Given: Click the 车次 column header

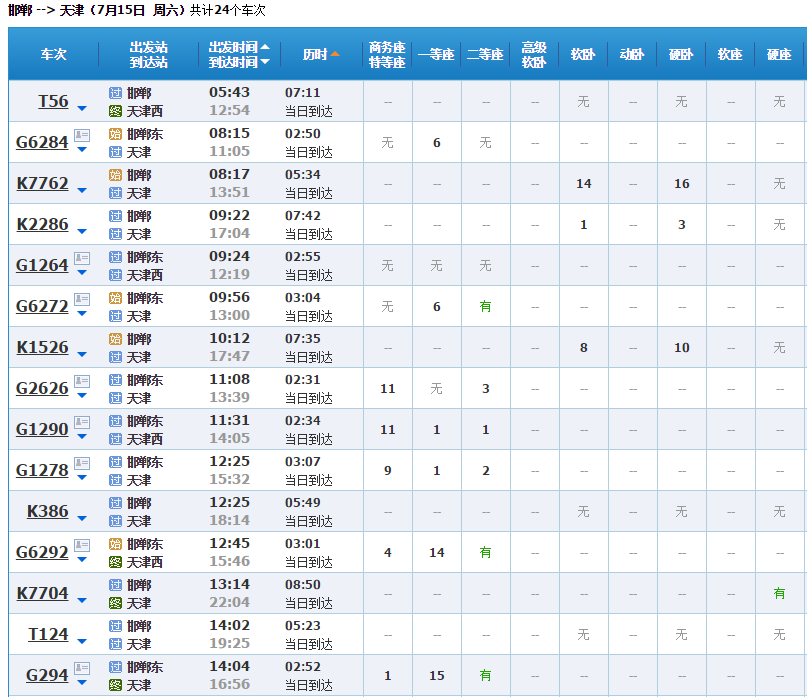Looking at the screenshot, I should [x=54, y=54].
